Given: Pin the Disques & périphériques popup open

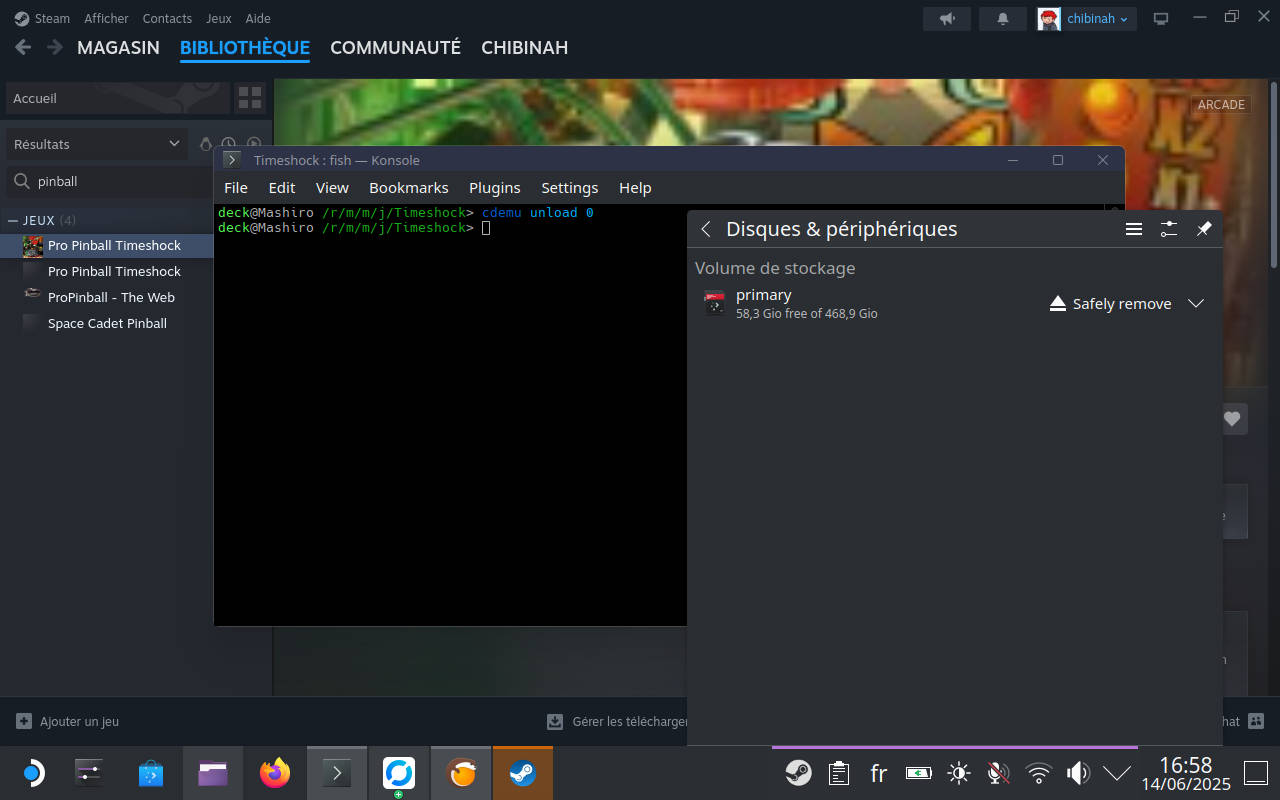Looking at the screenshot, I should (1204, 229).
